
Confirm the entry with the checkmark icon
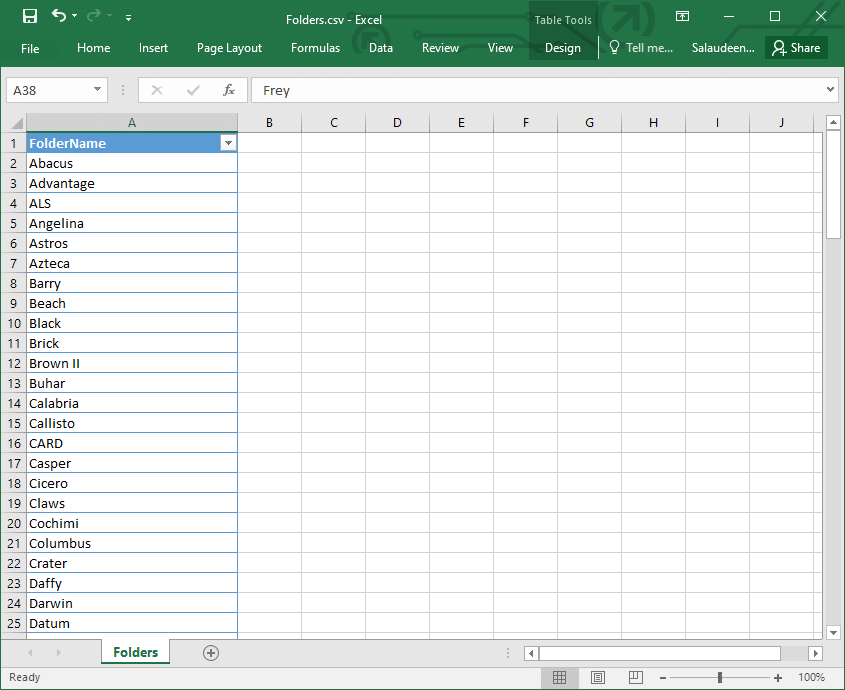193,90
